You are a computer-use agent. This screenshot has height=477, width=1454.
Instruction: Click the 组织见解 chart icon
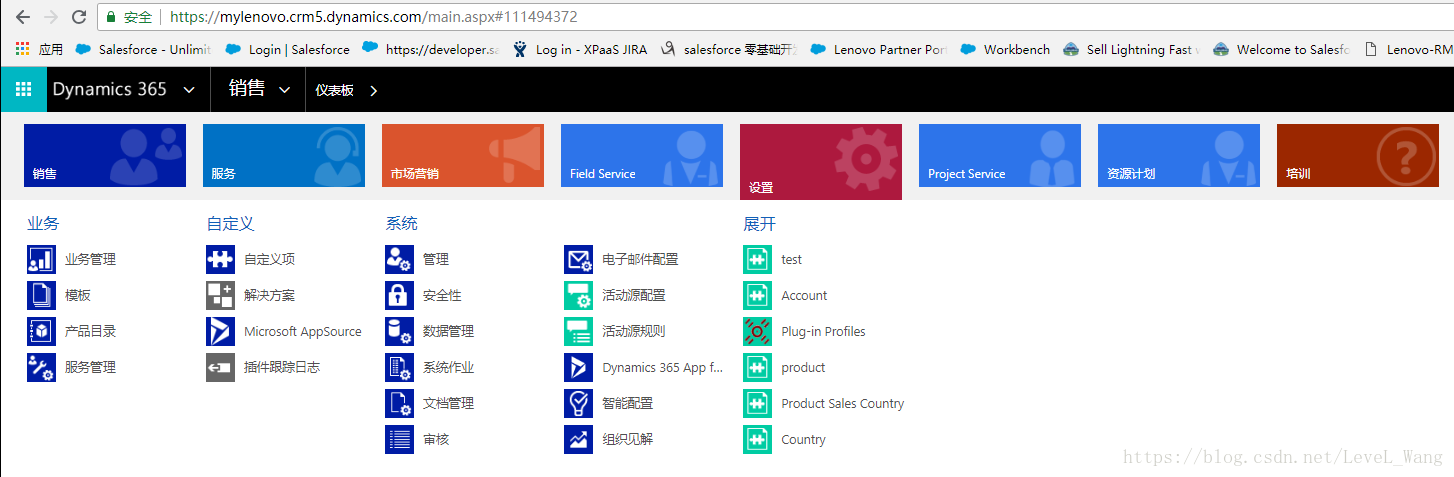click(x=578, y=439)
